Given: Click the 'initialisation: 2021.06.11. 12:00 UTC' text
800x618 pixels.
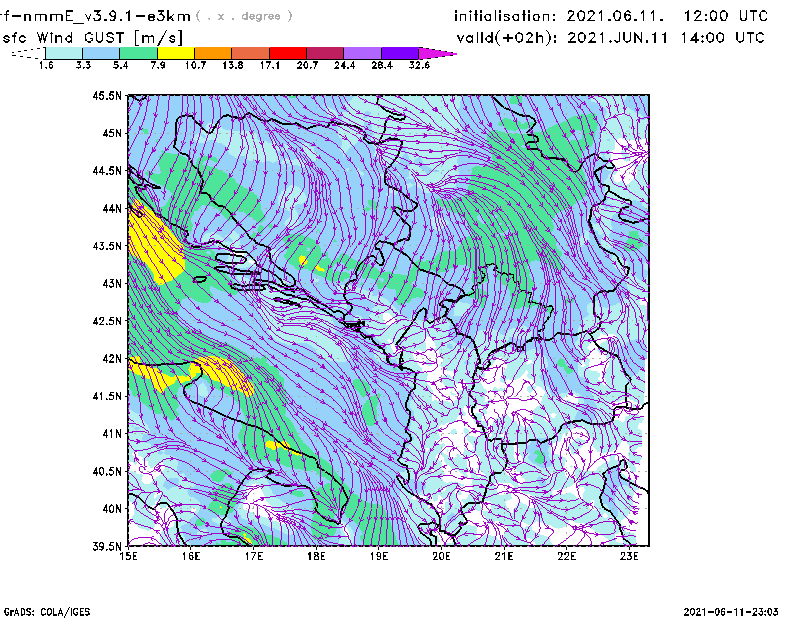Looking at the screenshot, I should click(x=611, y=16).
